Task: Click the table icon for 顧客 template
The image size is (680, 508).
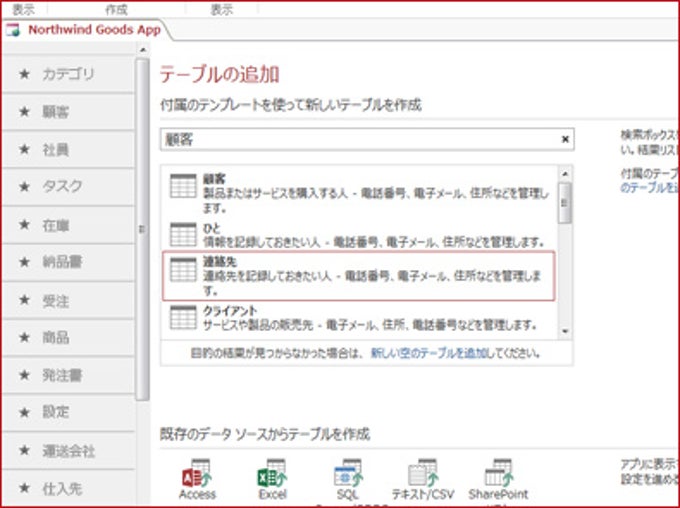Action: coord(183,186)
